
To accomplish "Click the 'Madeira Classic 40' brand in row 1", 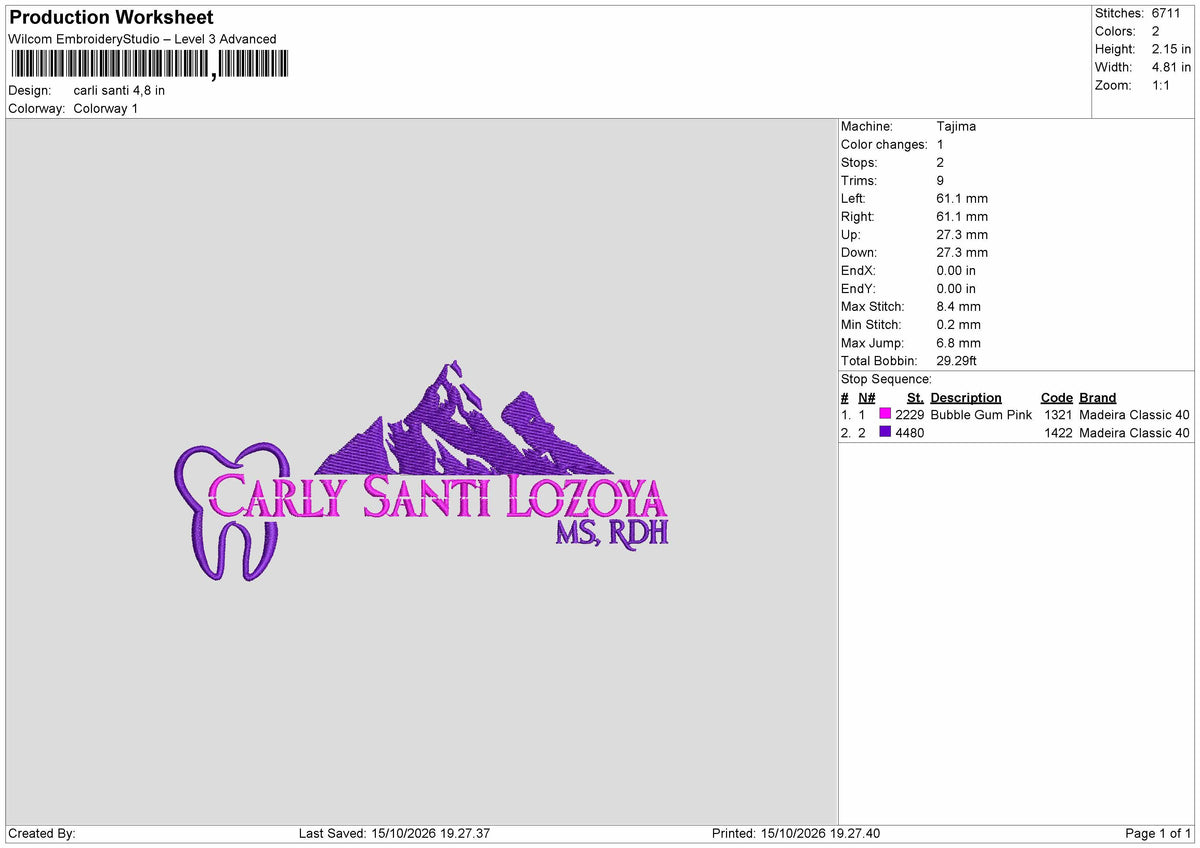I will tap(1135, 414).
